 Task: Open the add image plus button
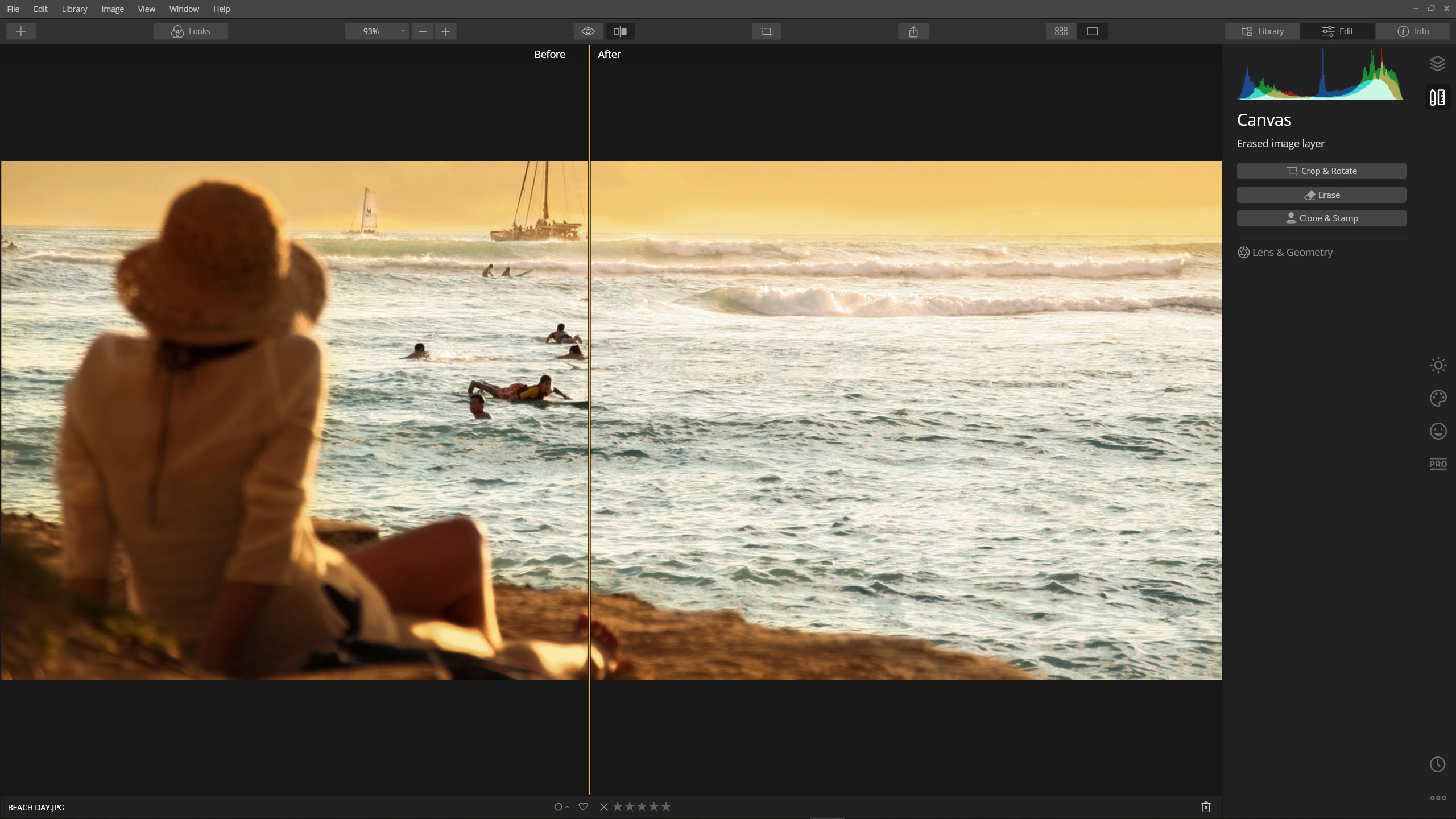point(21,31)
